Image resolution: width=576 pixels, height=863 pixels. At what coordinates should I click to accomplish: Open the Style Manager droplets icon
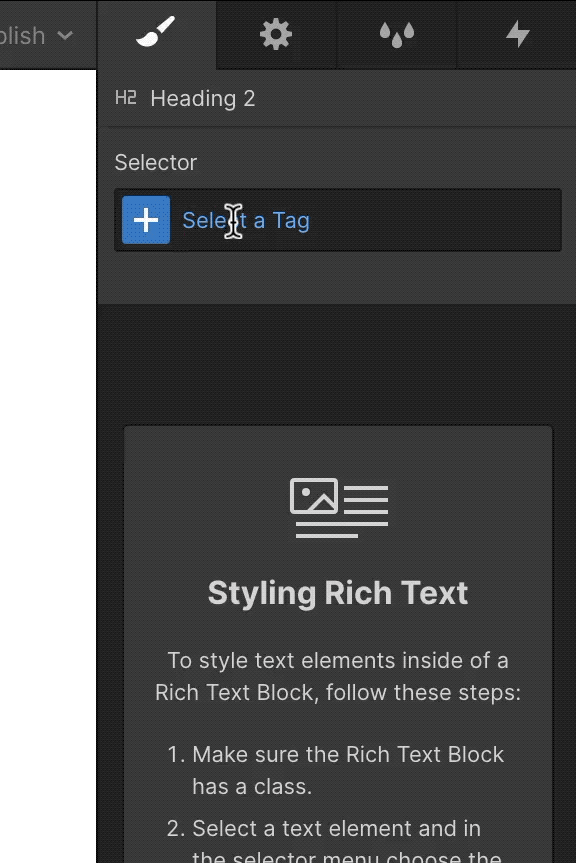click(396, 35)
